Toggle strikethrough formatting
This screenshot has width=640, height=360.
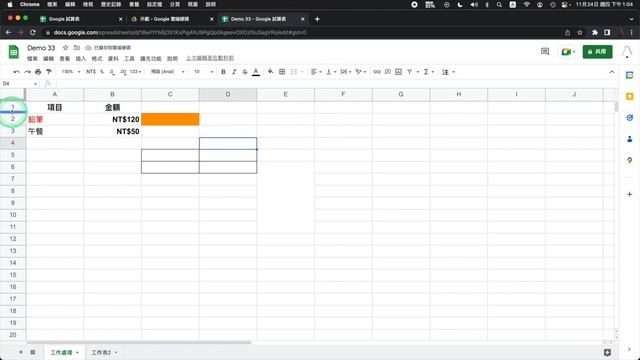[245, 72]
